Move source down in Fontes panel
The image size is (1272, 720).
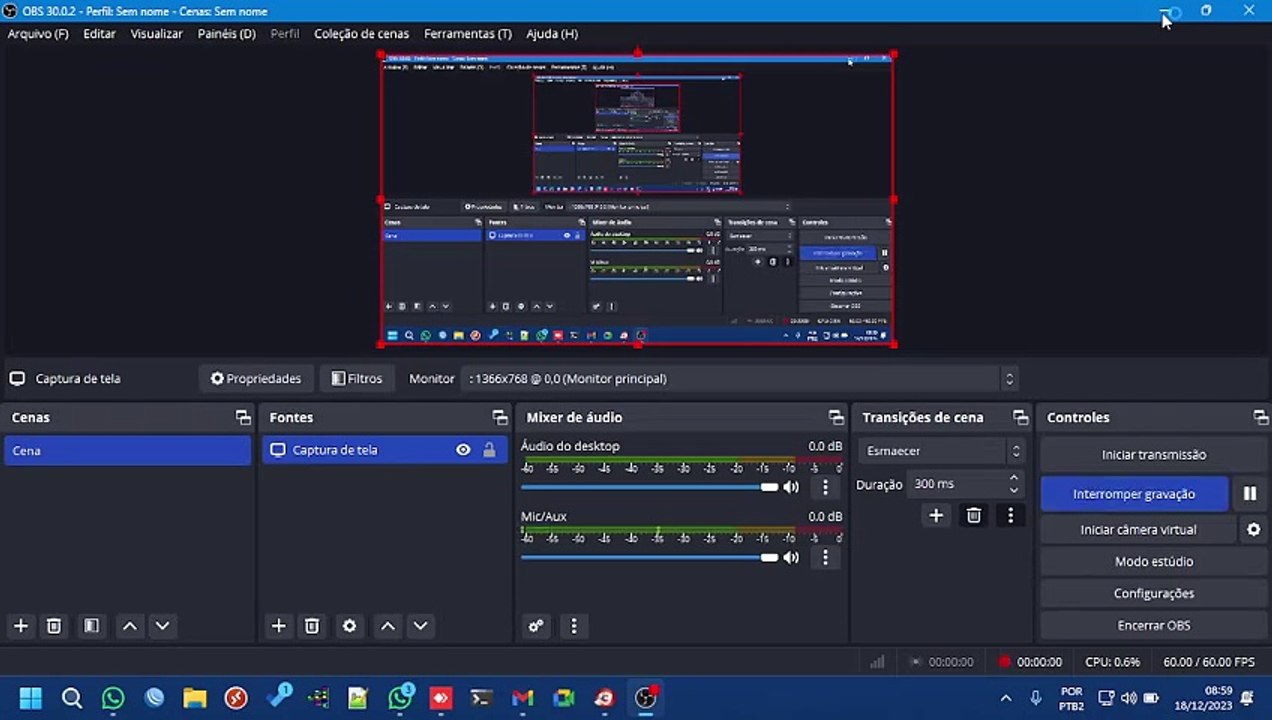point(421,626)
